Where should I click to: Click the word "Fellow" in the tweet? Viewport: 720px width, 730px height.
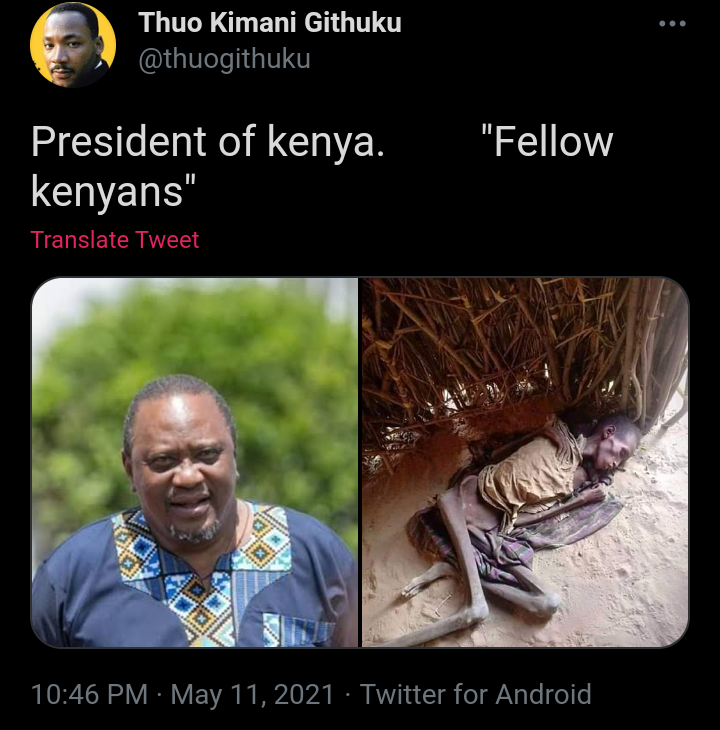point(546,142)
